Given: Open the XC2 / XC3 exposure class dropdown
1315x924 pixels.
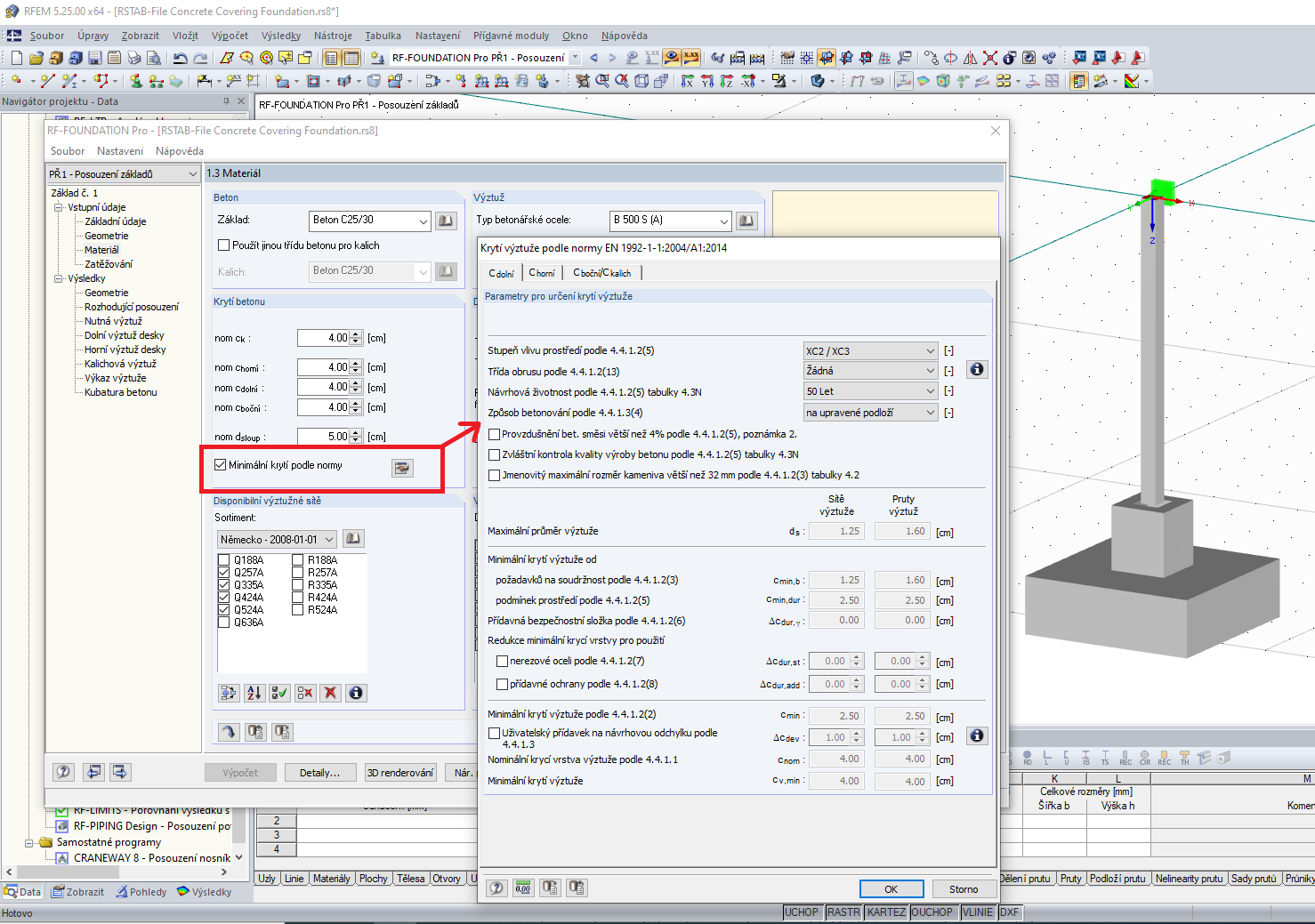Looking at the screenshot, I should 930,351.
